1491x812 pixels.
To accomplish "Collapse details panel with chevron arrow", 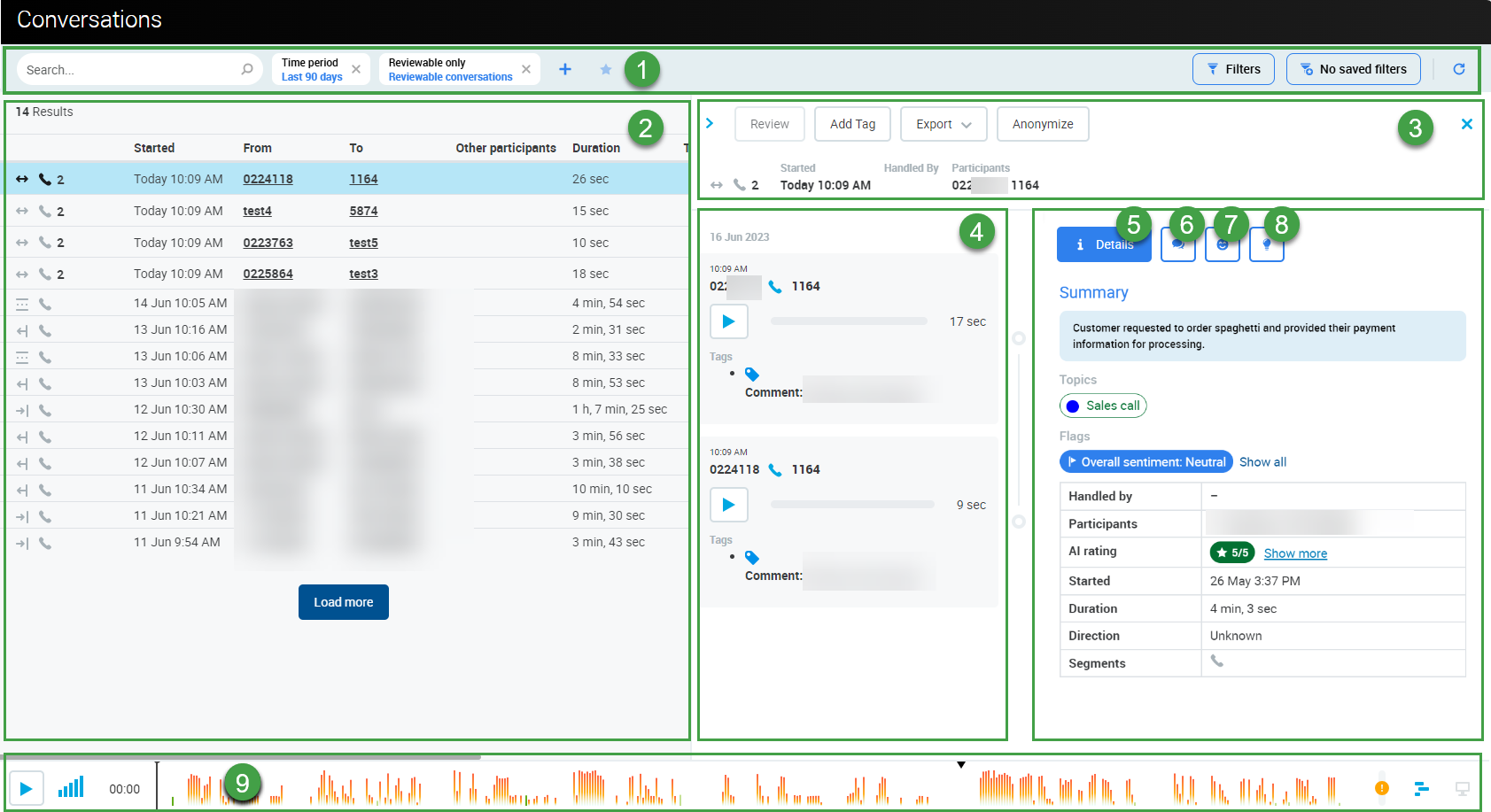I will [710, 123].
